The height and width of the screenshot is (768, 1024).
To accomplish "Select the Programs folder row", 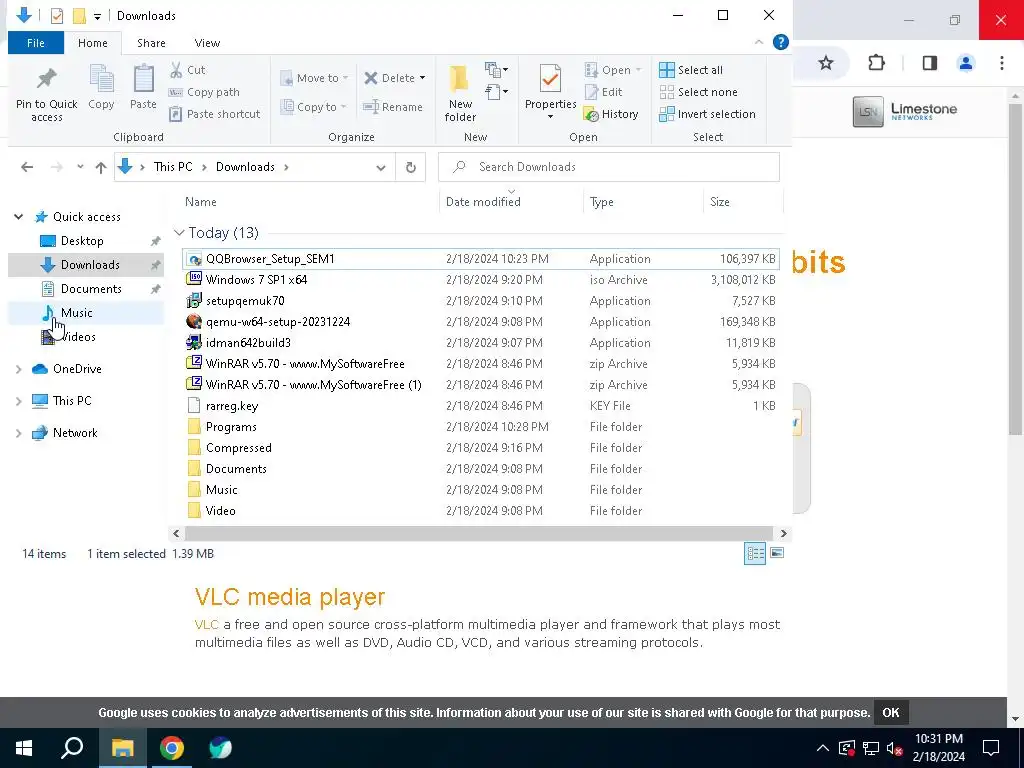I will [x=481, y=426].
